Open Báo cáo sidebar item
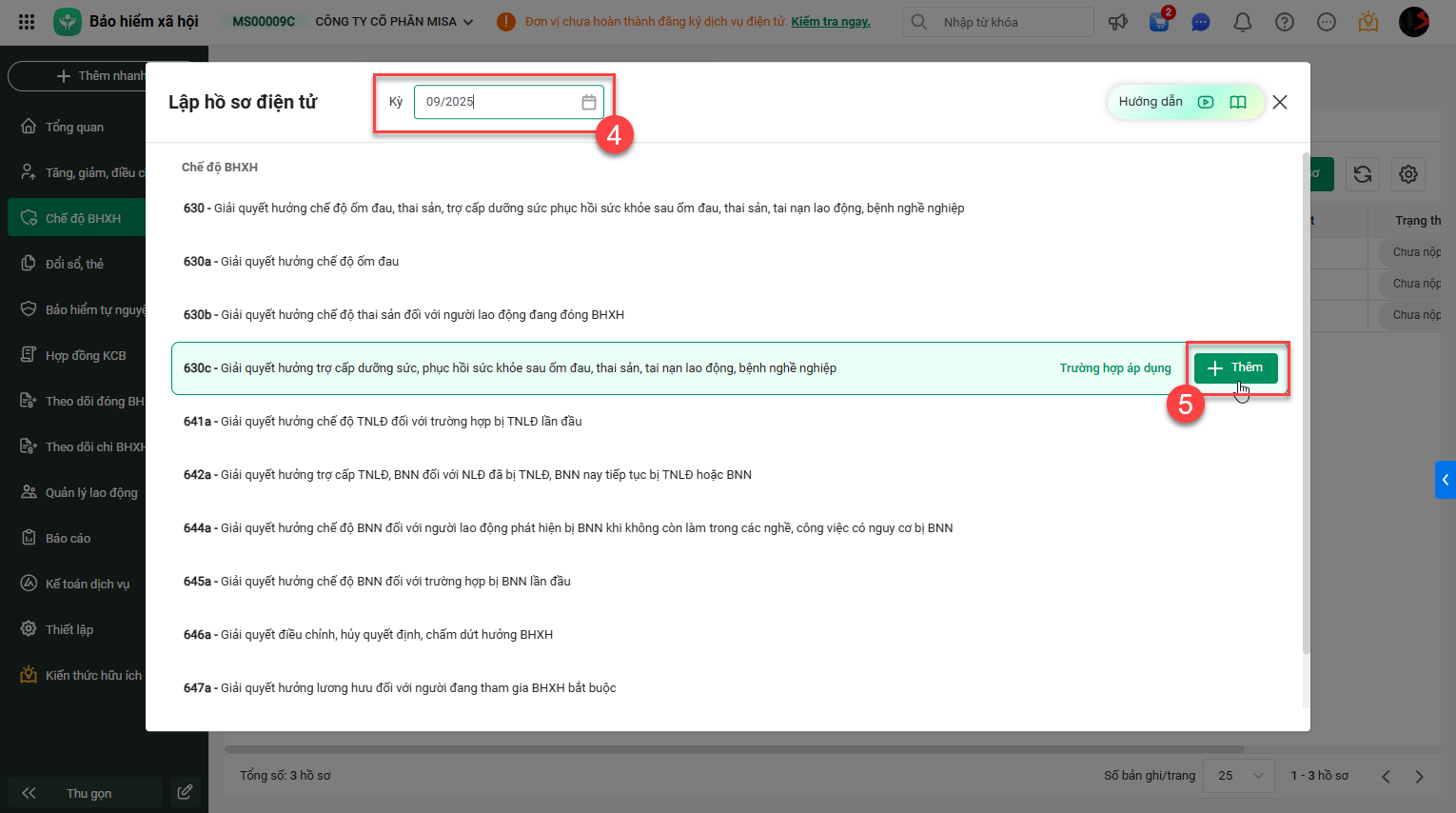 click(x=76, y=538)
